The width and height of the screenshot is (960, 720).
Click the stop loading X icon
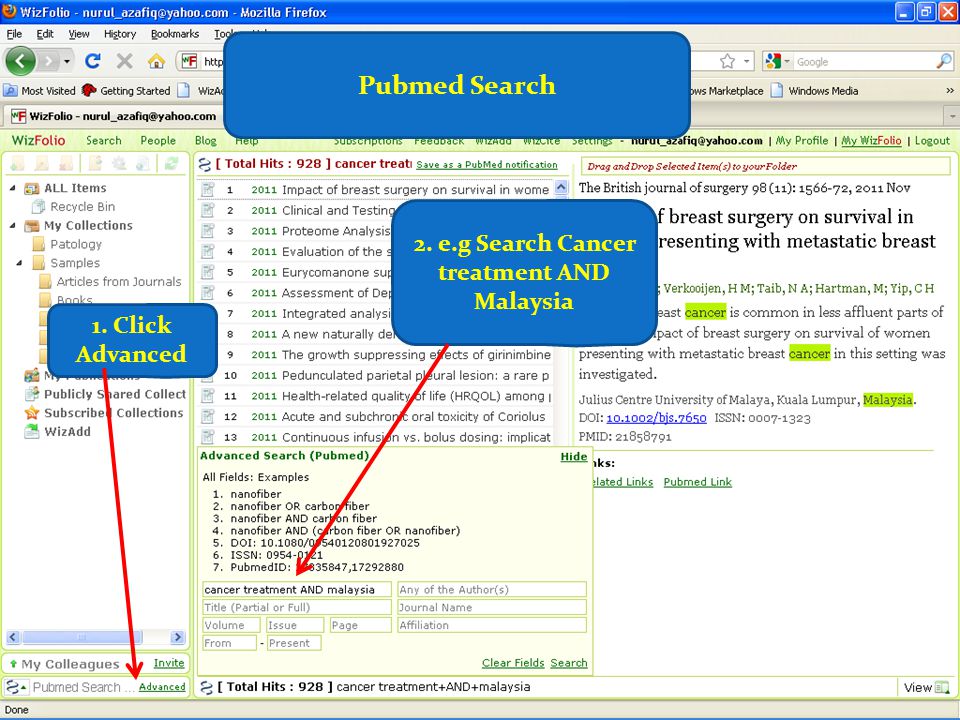coord(124,61)
